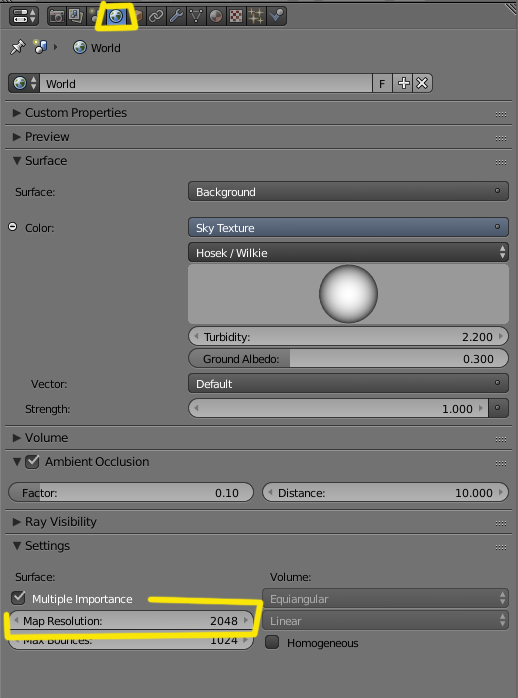
Task: Open the Physics properties tab
Action: coord(276,16)
